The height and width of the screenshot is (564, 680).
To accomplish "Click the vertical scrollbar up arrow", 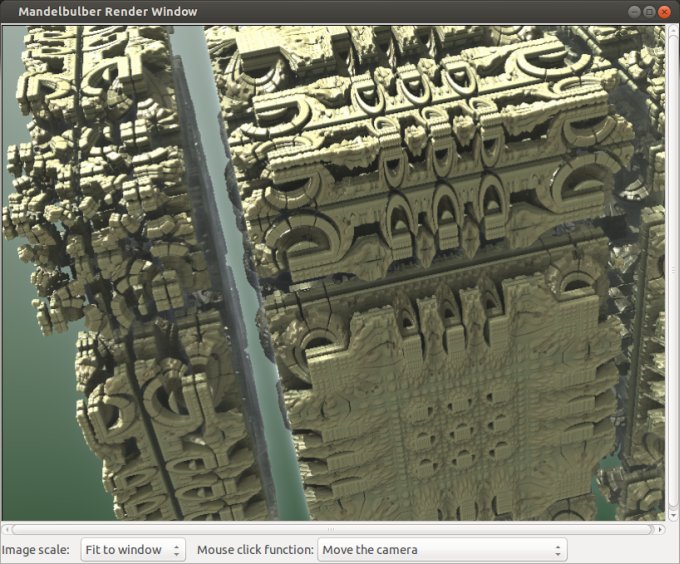I will (672, 31).
